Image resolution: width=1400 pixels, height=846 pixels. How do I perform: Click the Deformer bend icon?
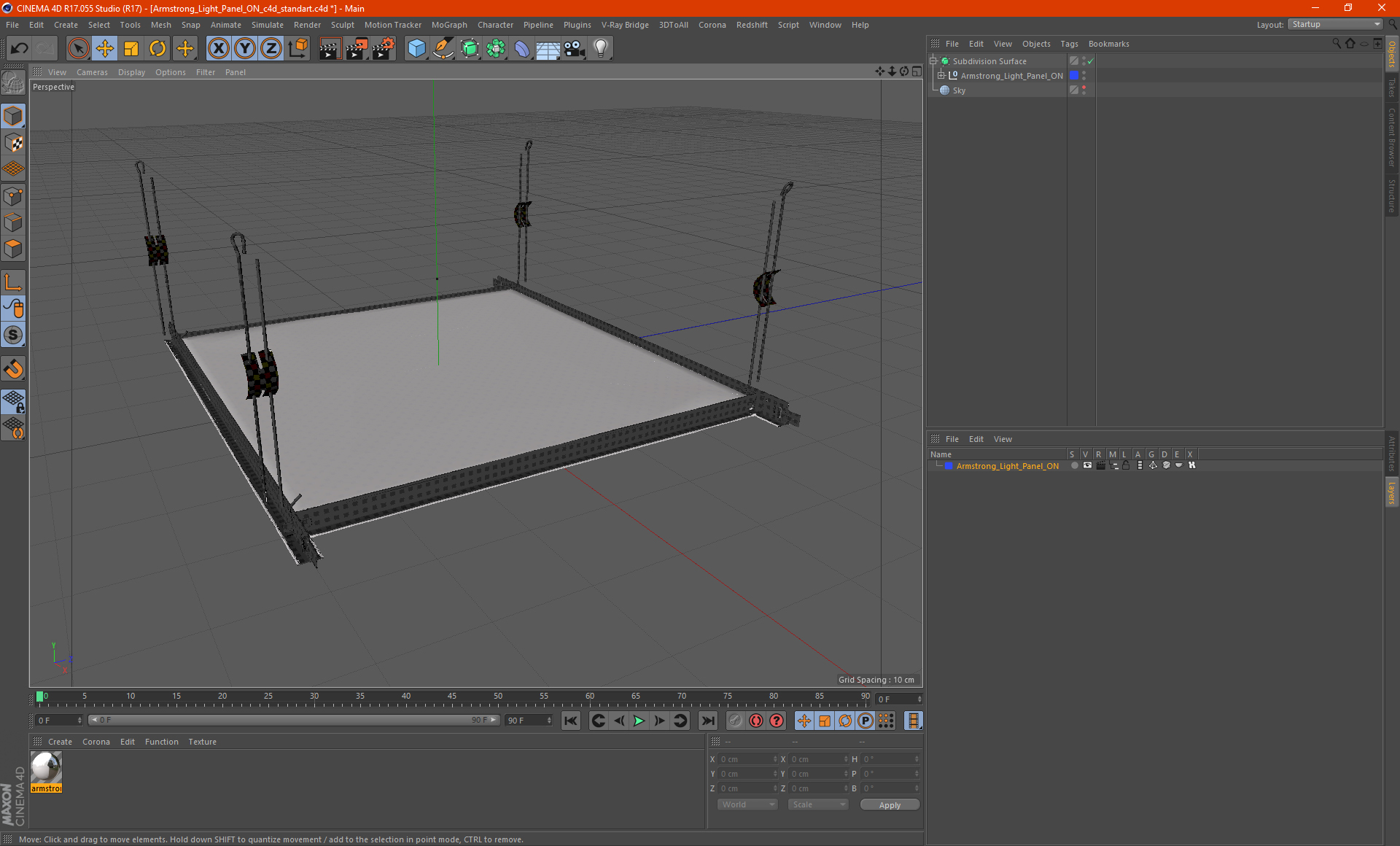(522, 49)
